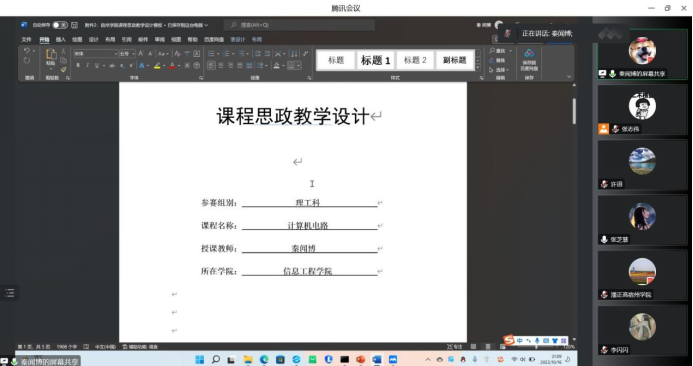Apply the 标题 1 style
The image size is (693, 366).
click(376, 61)
